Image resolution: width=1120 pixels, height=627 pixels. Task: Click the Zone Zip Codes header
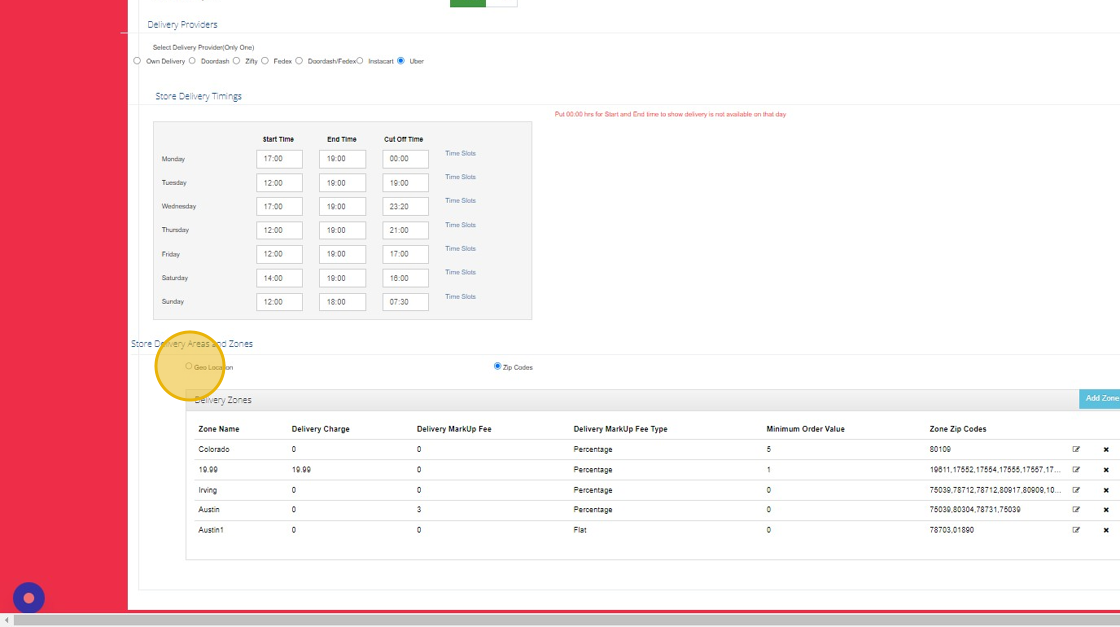(957, 429)
